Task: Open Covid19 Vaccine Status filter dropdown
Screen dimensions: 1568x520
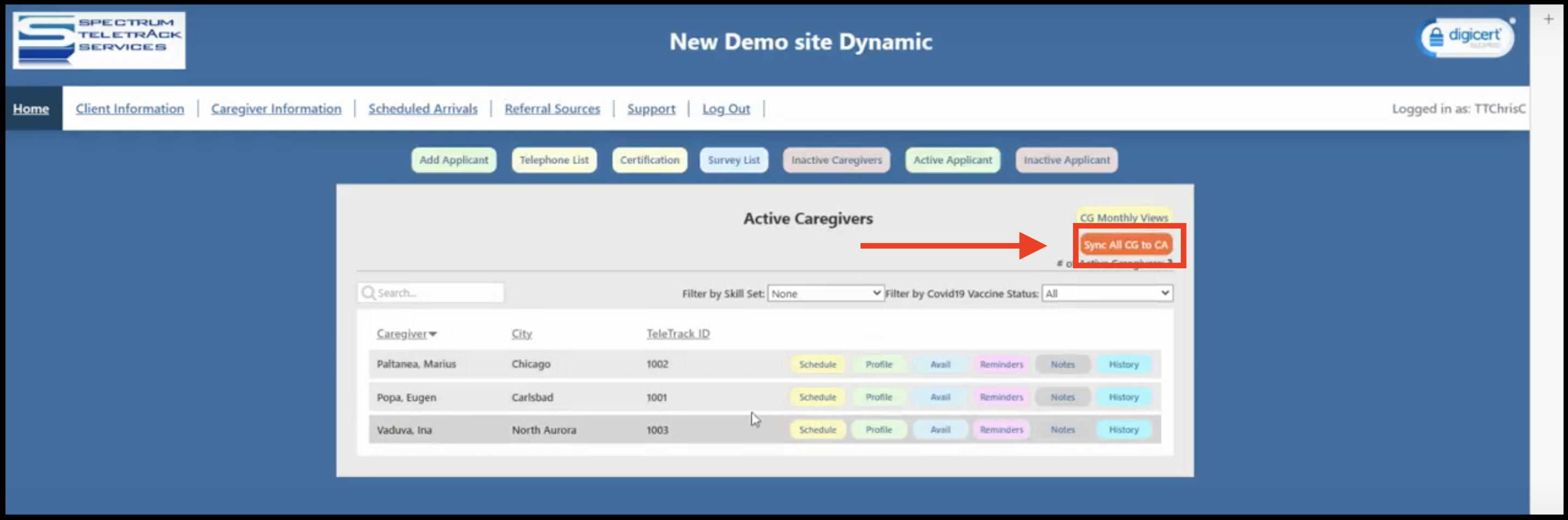Action: pos(1107,293)
